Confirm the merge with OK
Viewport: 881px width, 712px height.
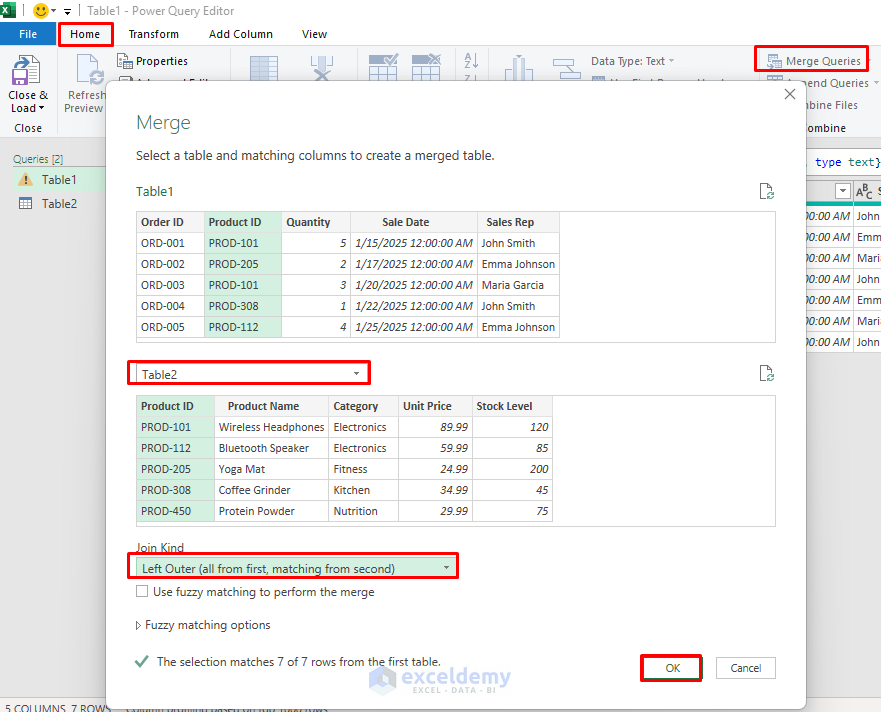(672, 668)
